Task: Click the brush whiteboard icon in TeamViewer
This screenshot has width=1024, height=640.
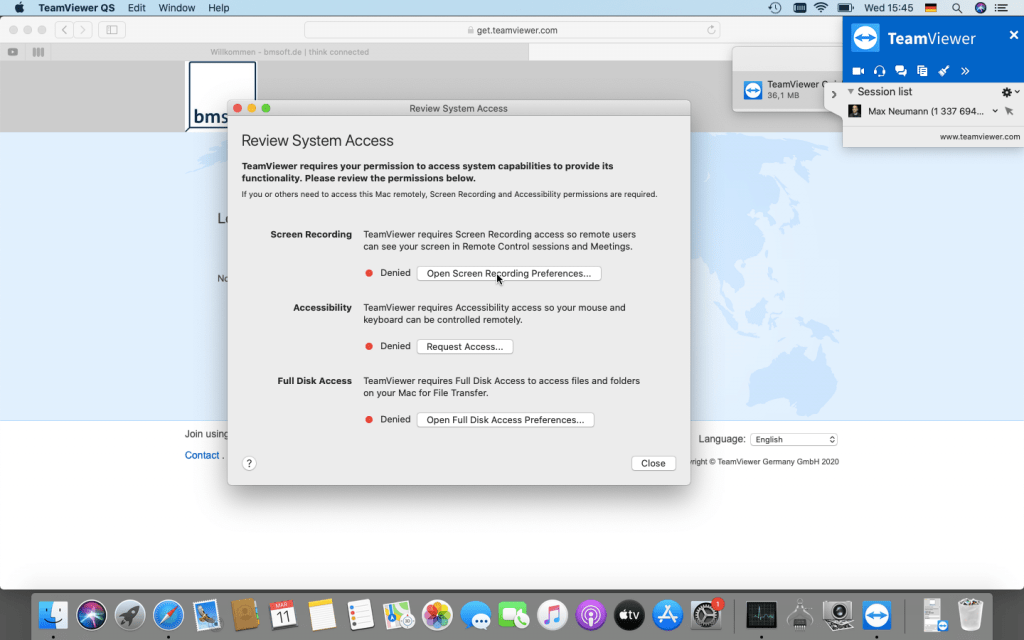Action: tap(944, 71)
